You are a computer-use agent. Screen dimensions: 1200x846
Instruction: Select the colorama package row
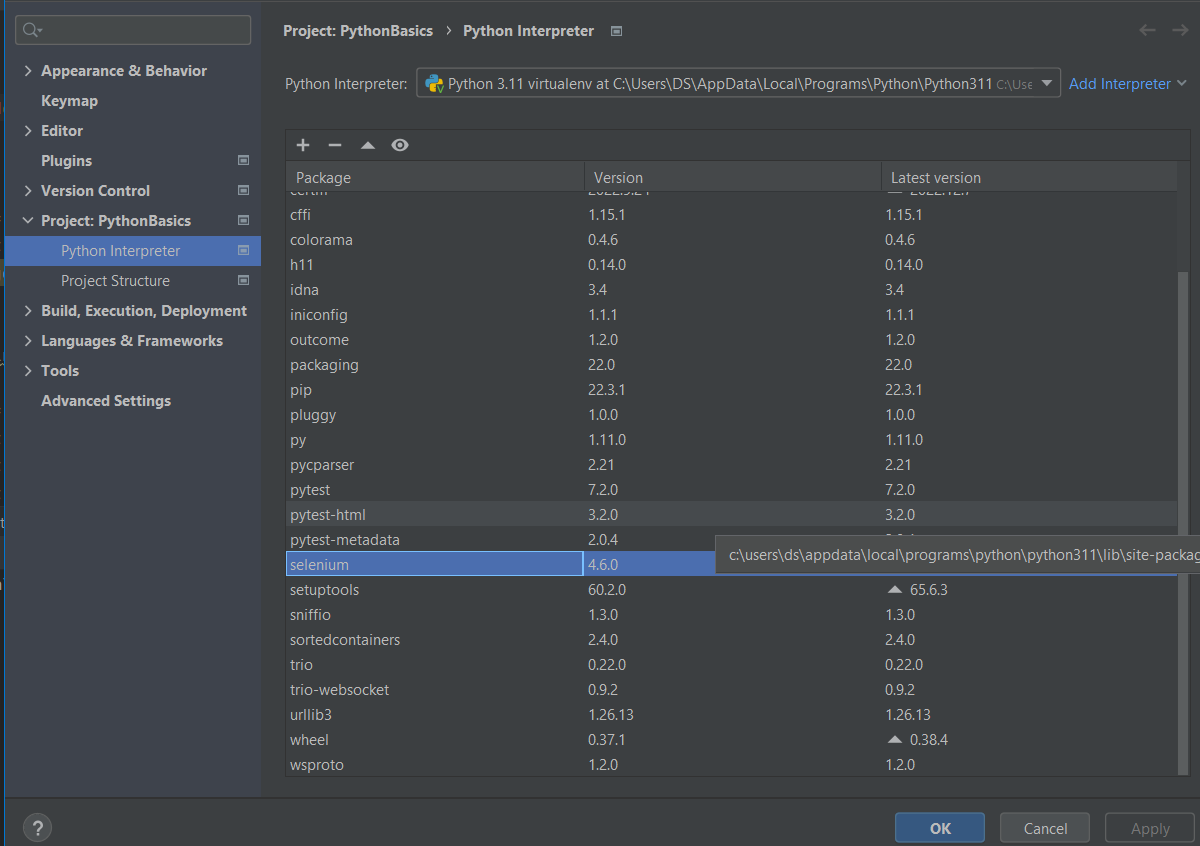[x=730, y=240]
